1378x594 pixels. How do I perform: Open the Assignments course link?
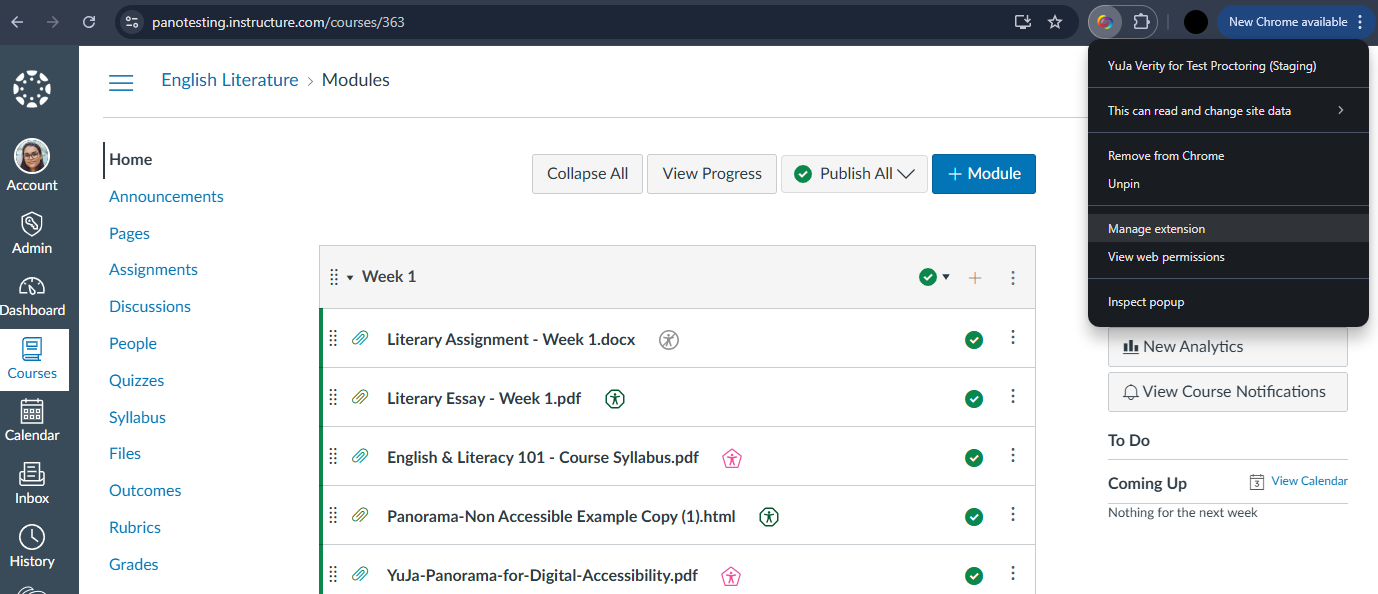click(x=153, y=270)
